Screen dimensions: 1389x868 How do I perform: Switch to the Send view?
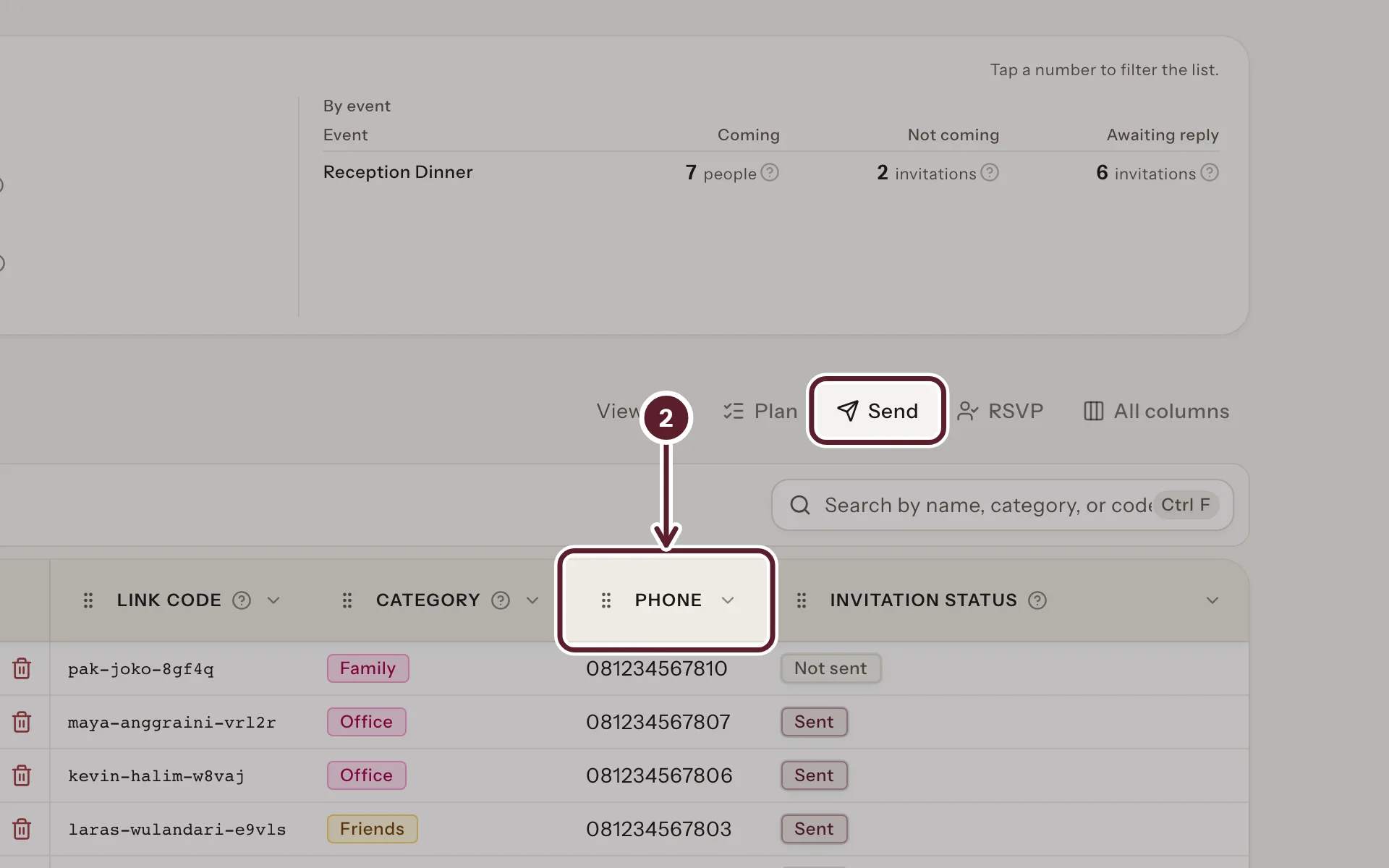point(878,411)
